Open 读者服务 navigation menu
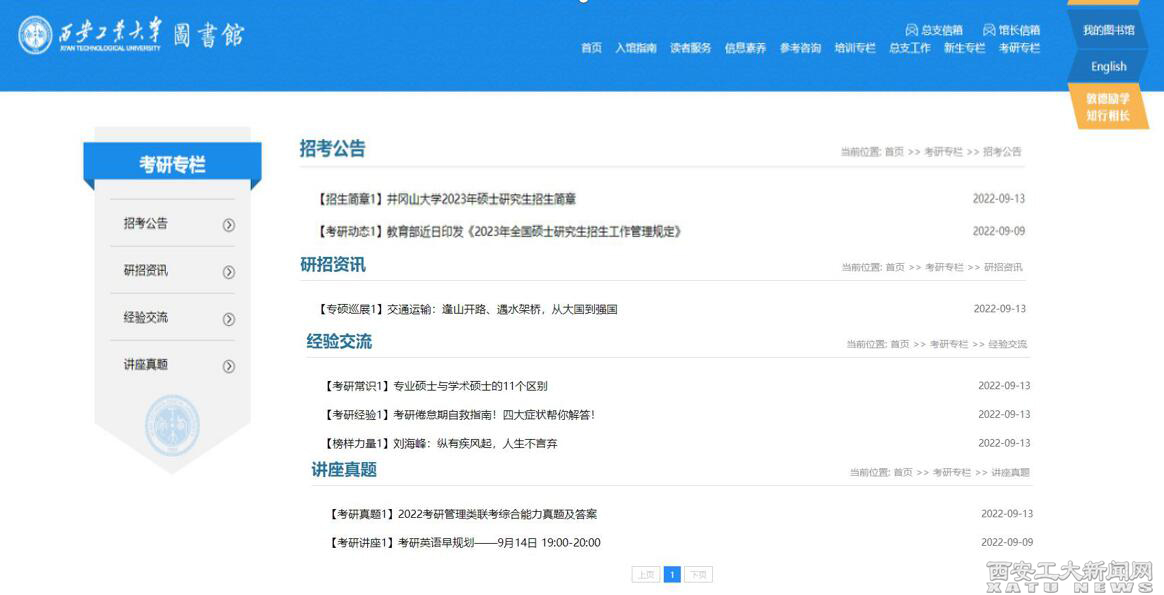The width and height of the screenshot is (1164, 595). point(690,48)
